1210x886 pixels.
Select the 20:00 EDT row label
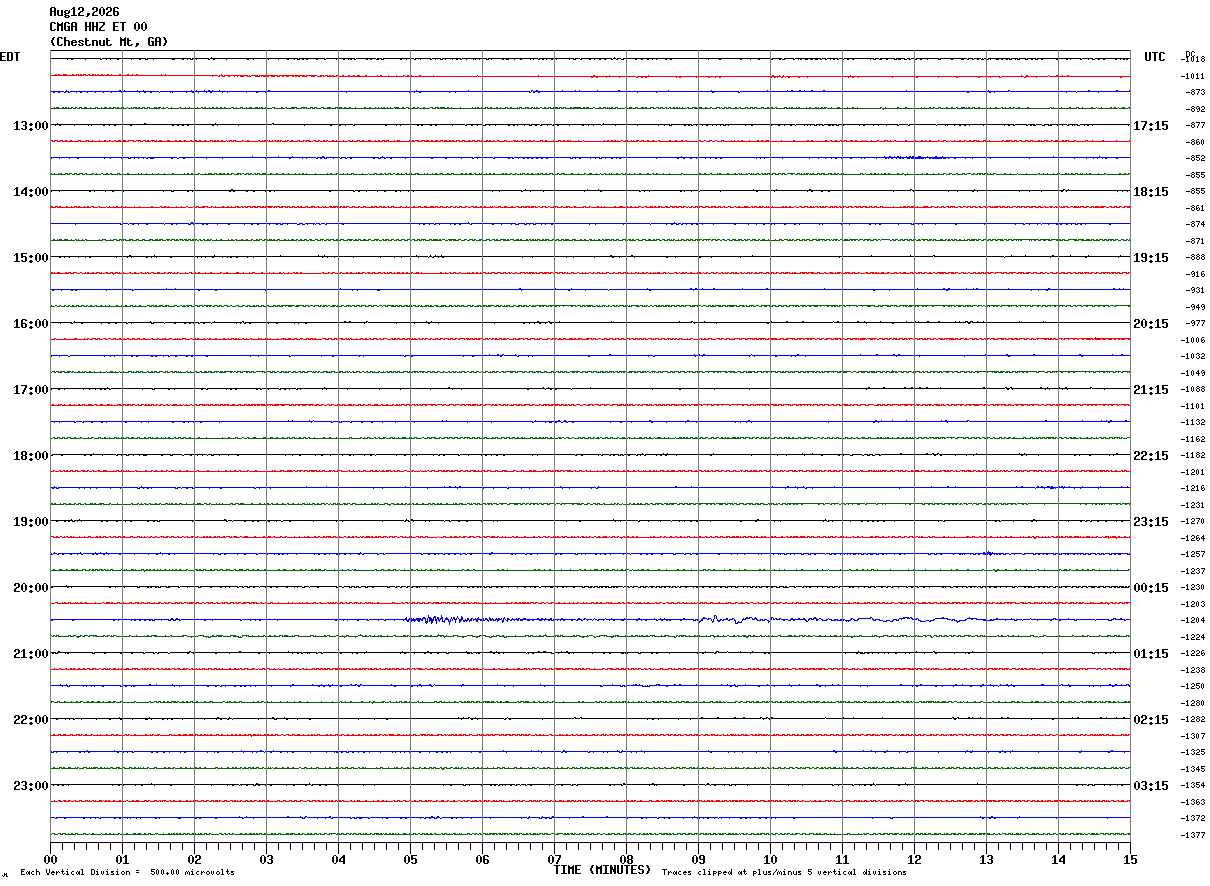pos(30,588)
